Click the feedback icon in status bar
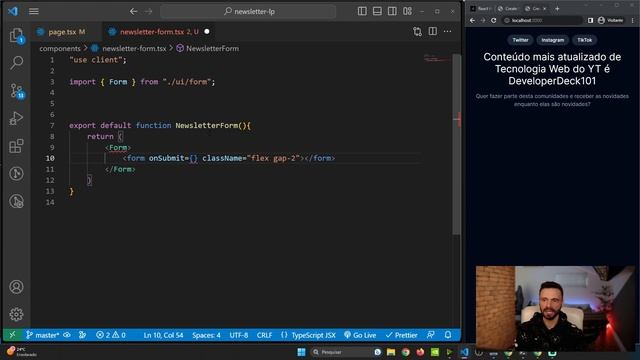This screenshot has height=360, width=640. (431, 335)
